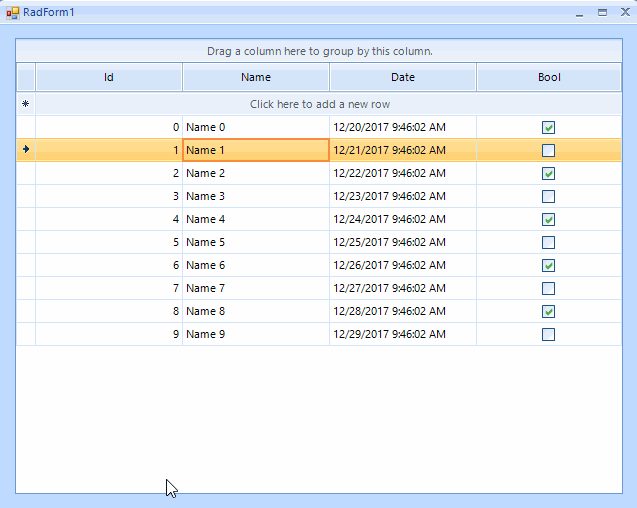Image resolution: width=637 pixels, height=508 pixels.
Task: Click the Date column header
Action: (x=403, y=77)
